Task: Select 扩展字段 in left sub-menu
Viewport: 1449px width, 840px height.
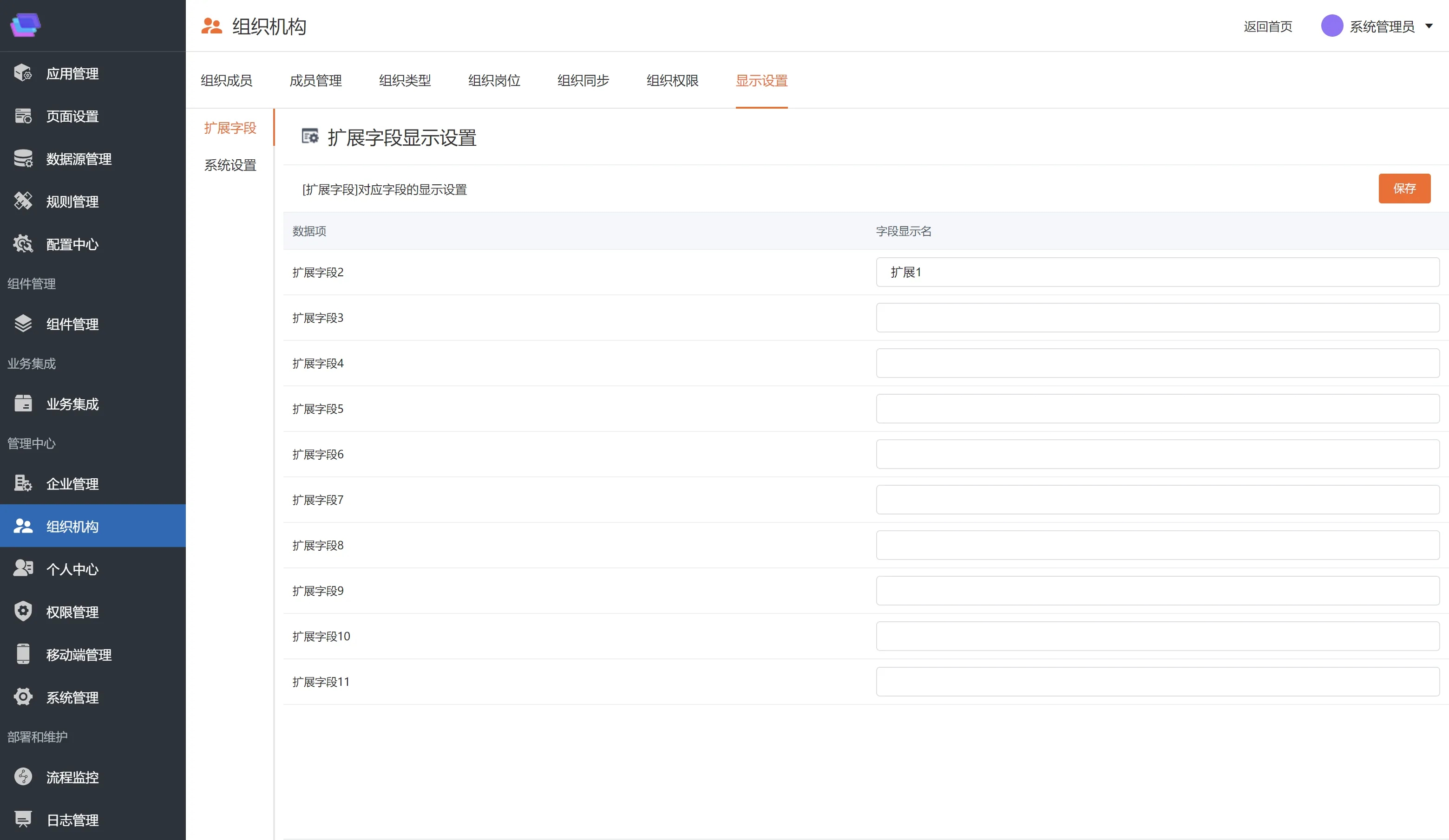Action: (x=230, y=128)
